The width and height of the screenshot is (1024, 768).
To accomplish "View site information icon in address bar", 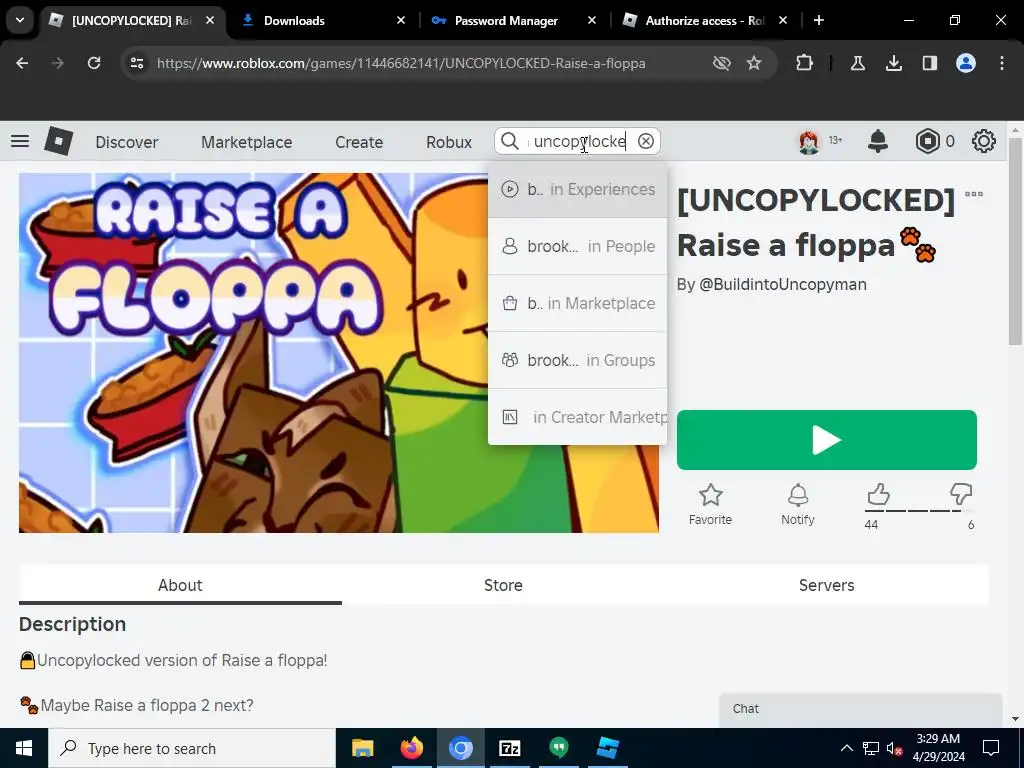I will coord(136,63).
